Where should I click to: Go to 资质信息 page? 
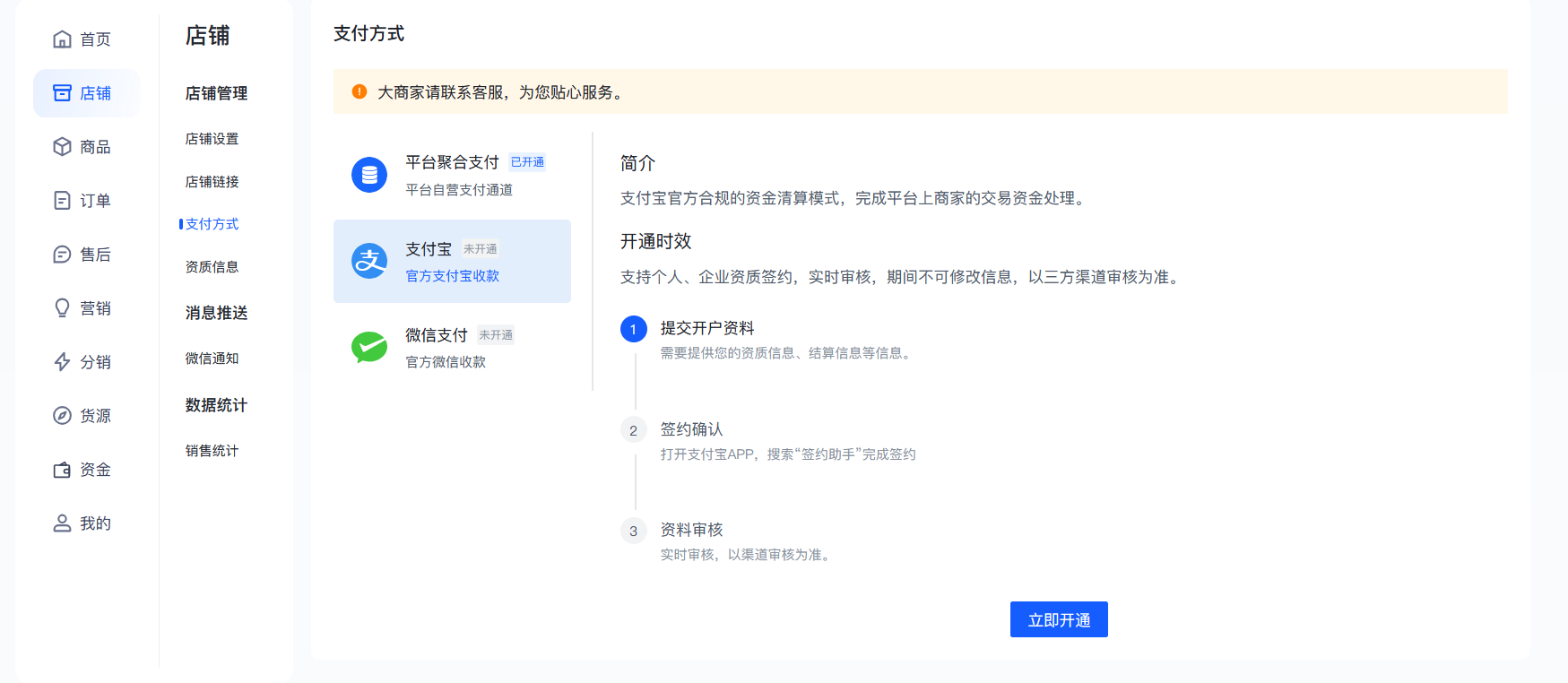pyautogui.click(x=212, y=267)
